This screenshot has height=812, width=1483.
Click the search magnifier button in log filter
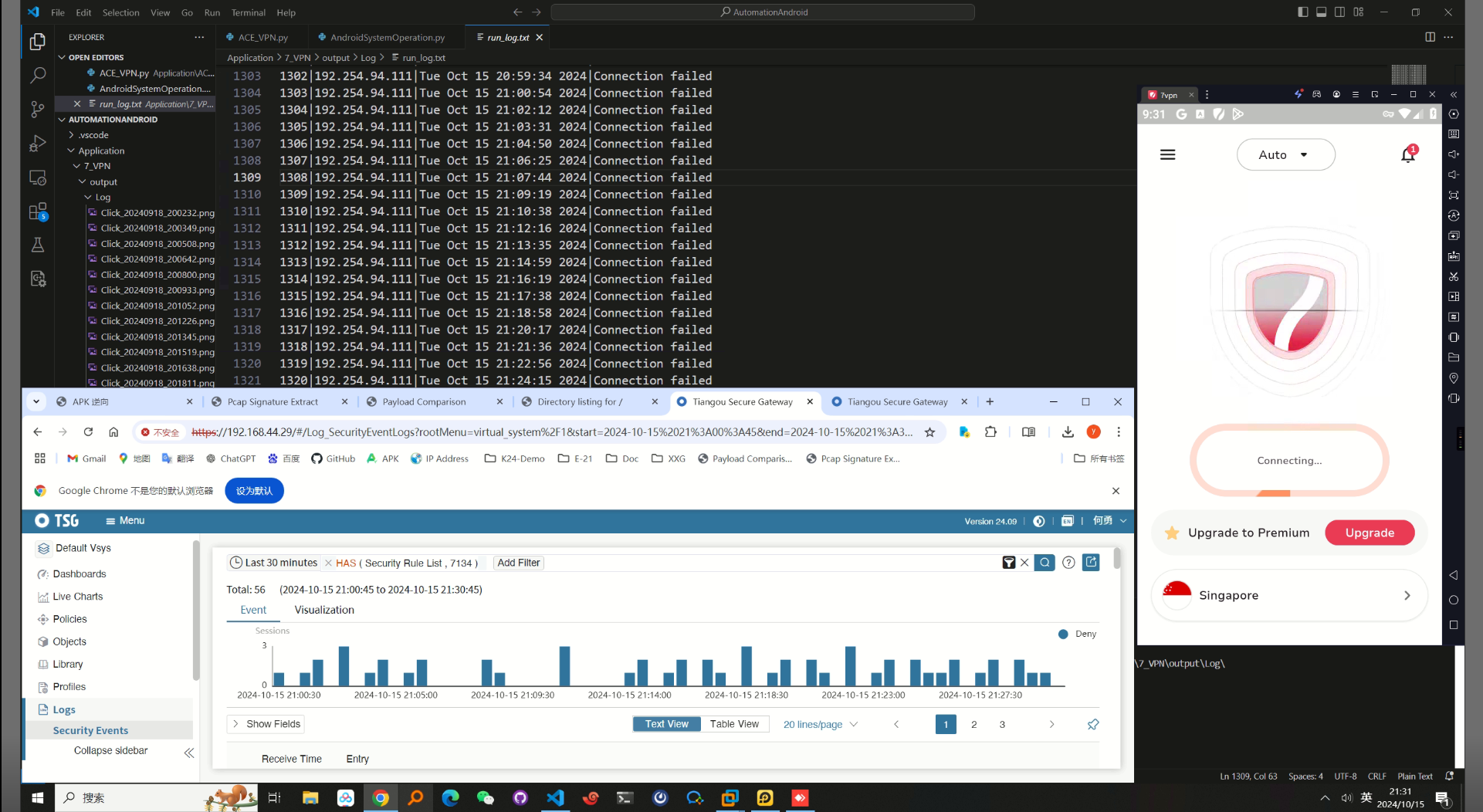point(1045,563)
